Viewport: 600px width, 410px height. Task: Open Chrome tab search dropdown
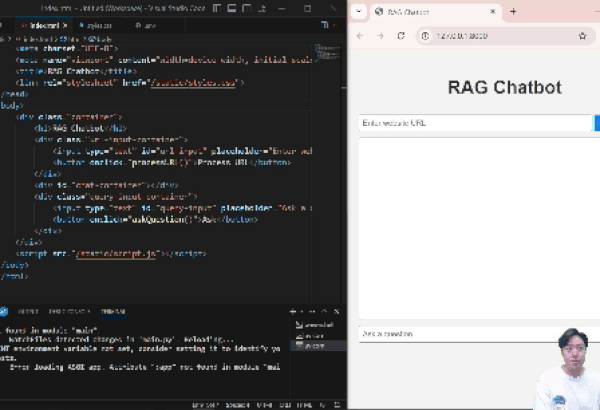pos(358,12)
